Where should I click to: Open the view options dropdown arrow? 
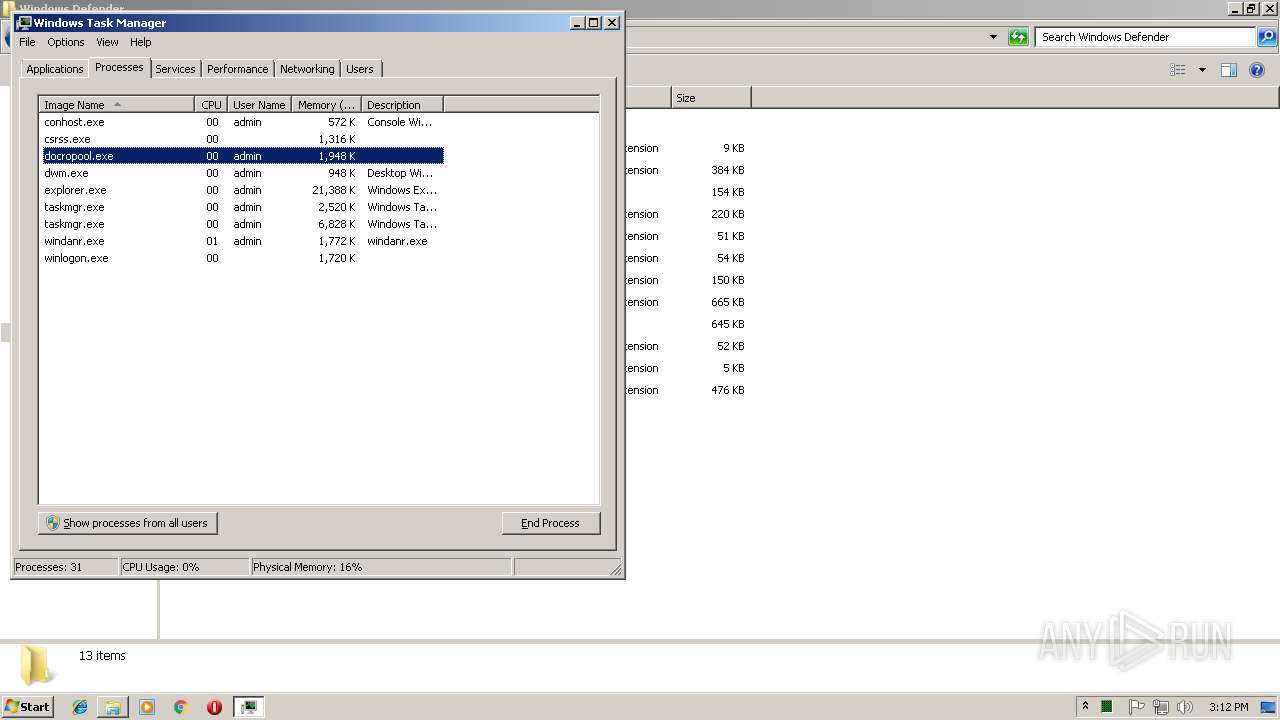point(1202,70)
